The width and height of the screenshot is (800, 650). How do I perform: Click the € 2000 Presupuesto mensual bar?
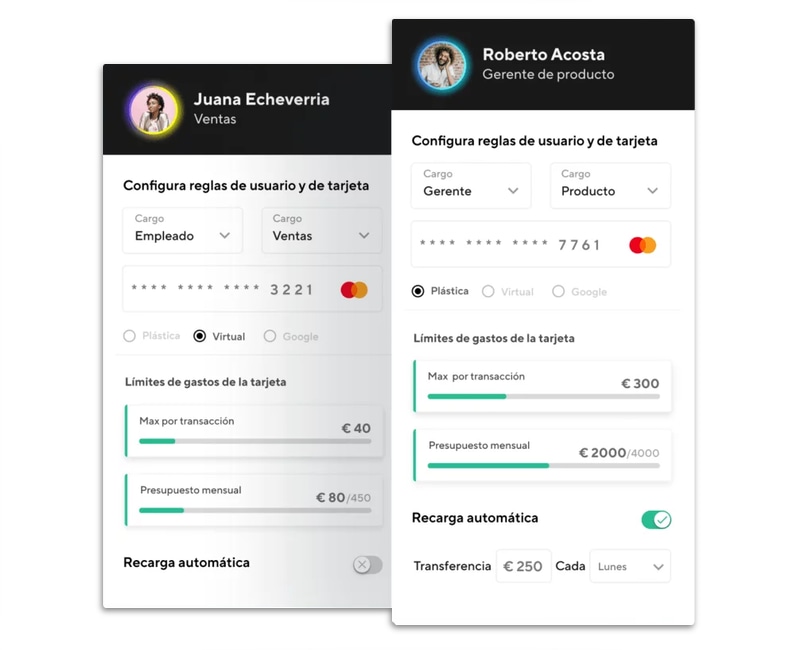(x=543, y=466)
